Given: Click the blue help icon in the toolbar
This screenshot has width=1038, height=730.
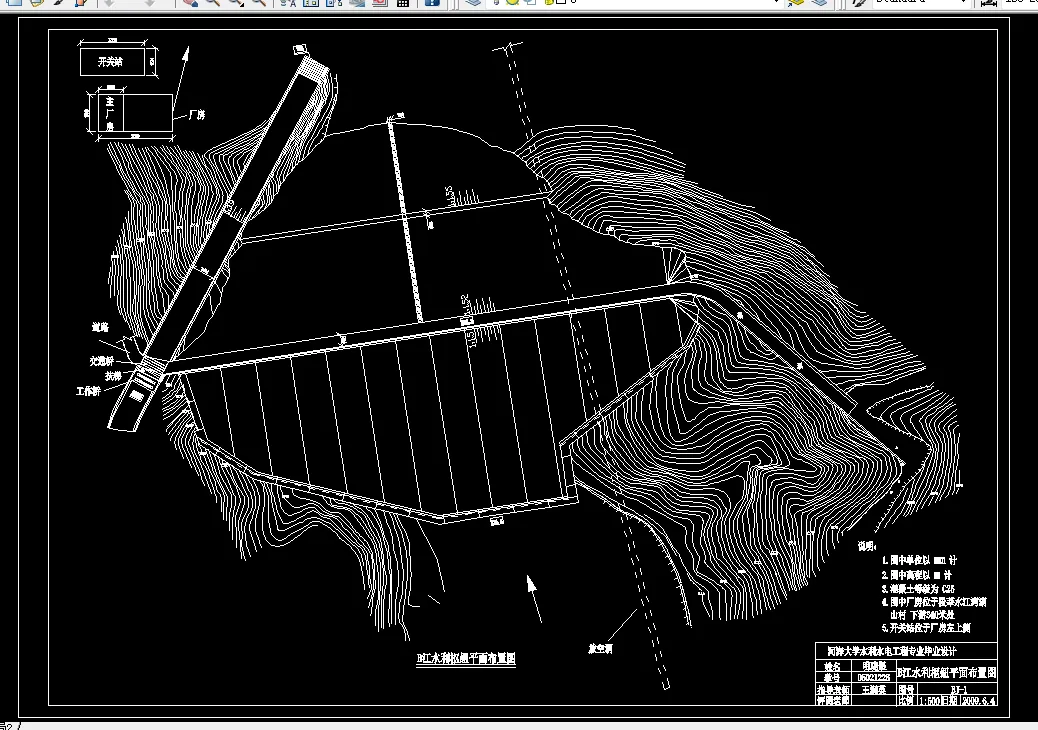Looking at the screenshot, I should click(432, 2).
